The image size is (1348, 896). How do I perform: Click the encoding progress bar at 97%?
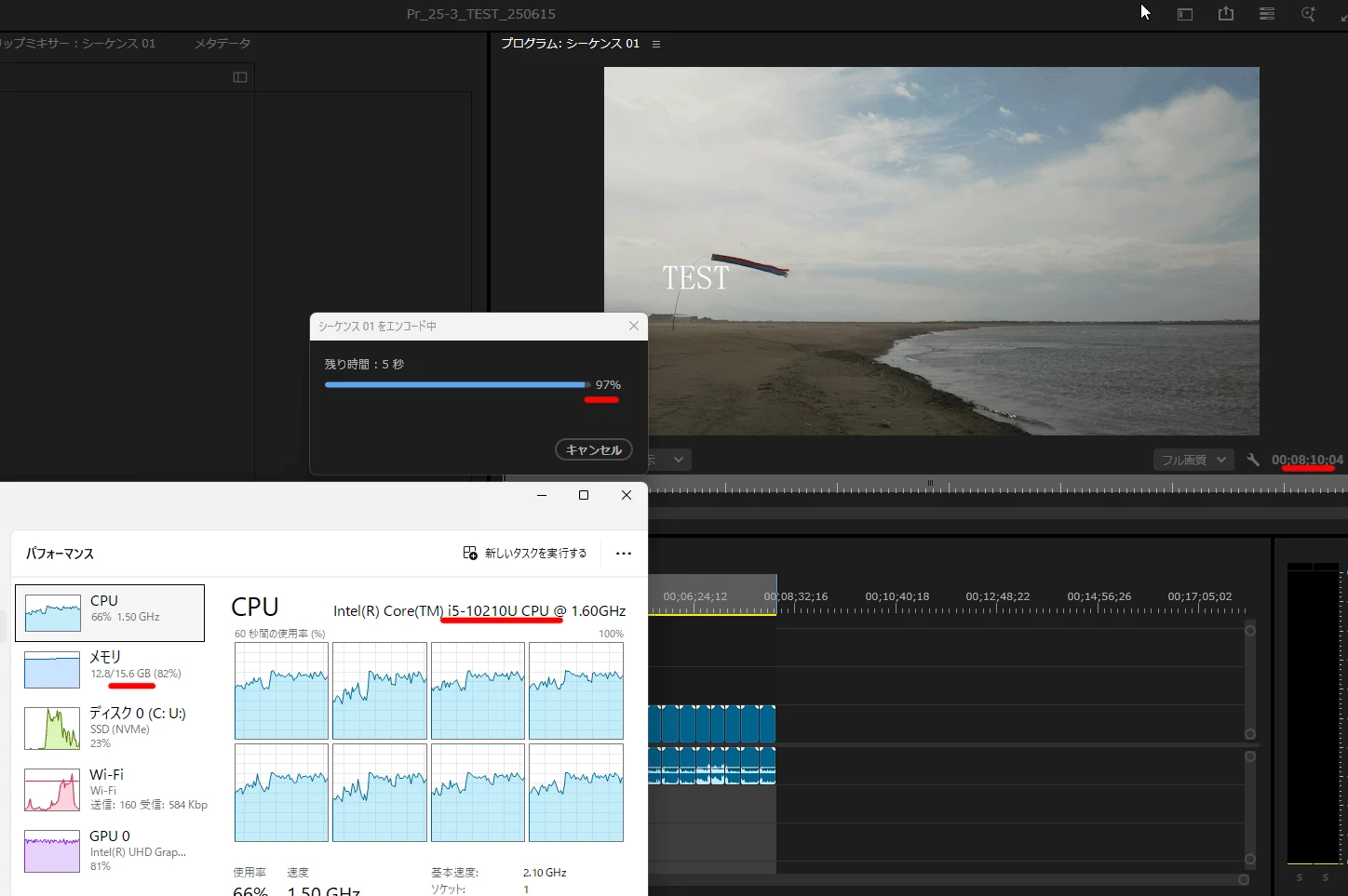click(x=457, y=384)
